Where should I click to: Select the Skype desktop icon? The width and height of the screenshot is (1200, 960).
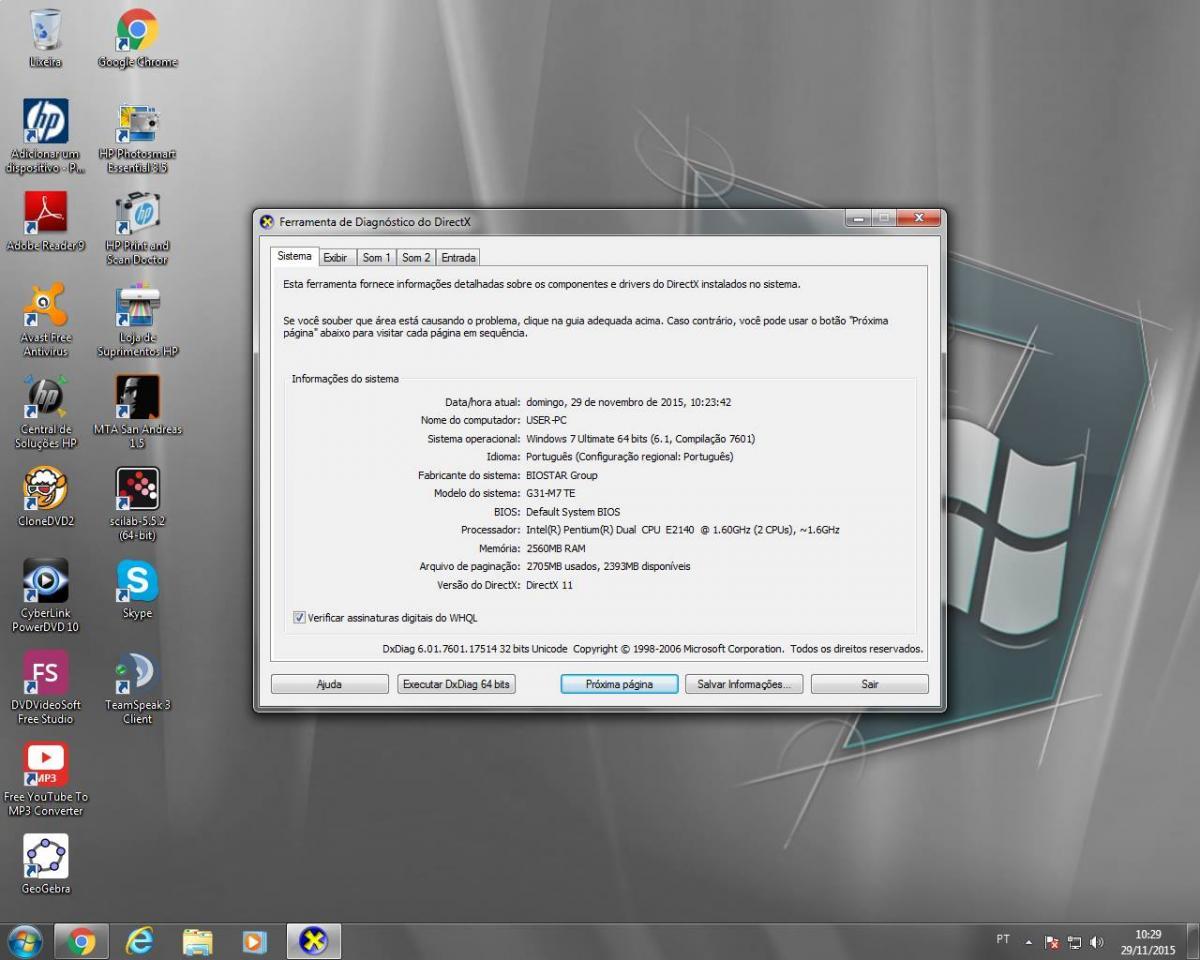pyautogui.click(x=137, y=589)
